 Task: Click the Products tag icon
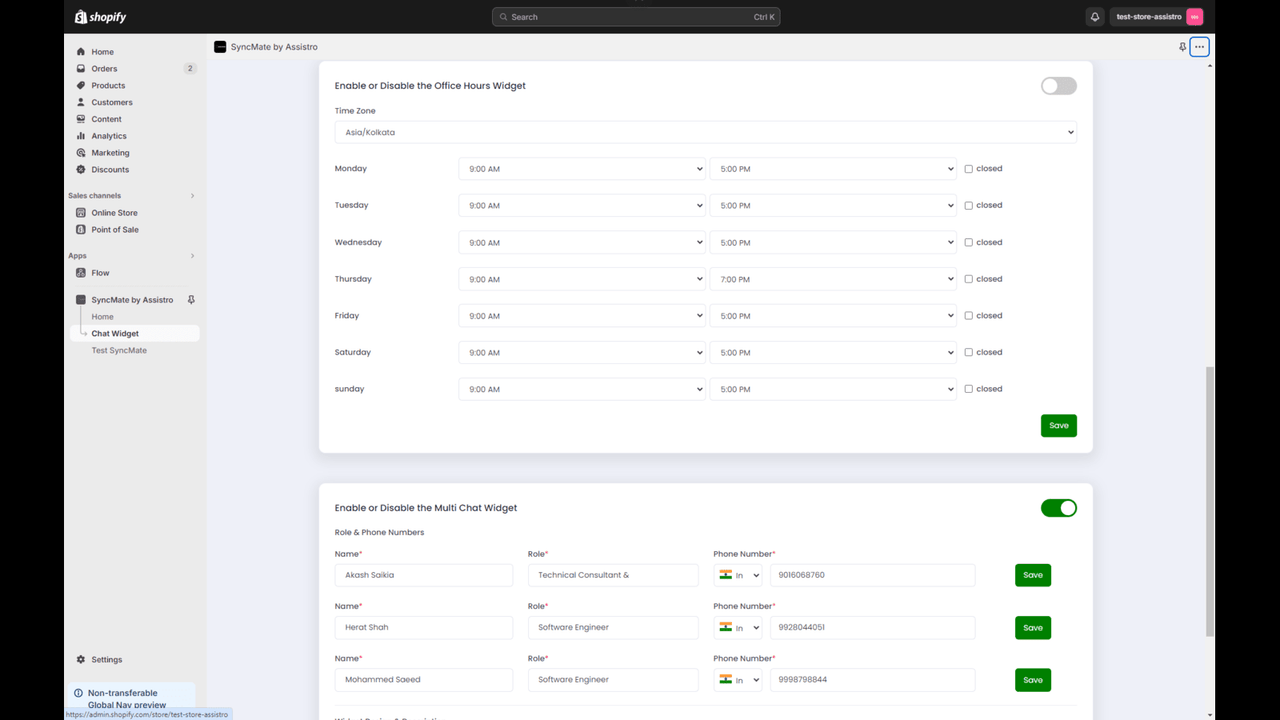(x=81, y=86)
